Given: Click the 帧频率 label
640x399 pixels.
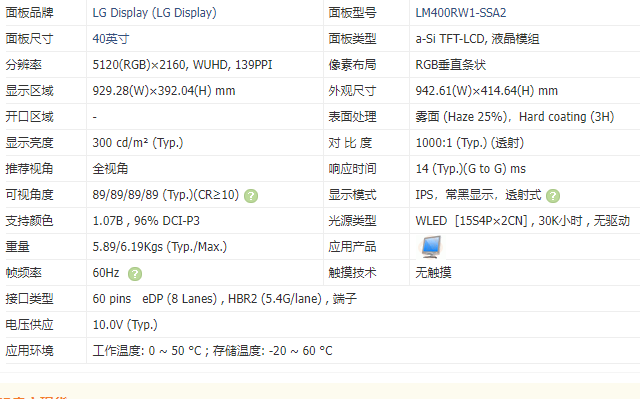Looking at the screenshot, I should 23,273.
